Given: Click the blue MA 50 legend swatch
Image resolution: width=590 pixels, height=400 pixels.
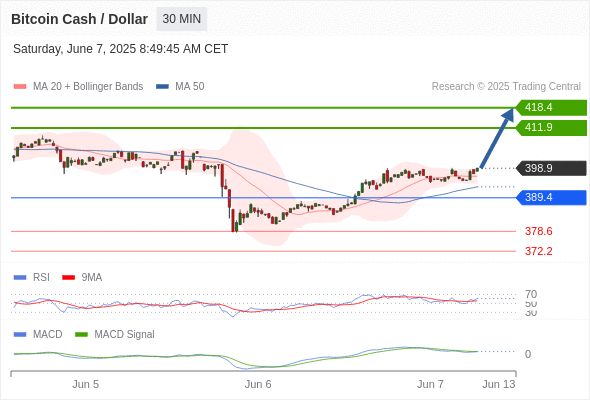Looking at the screenshot, I should (162, 87).
